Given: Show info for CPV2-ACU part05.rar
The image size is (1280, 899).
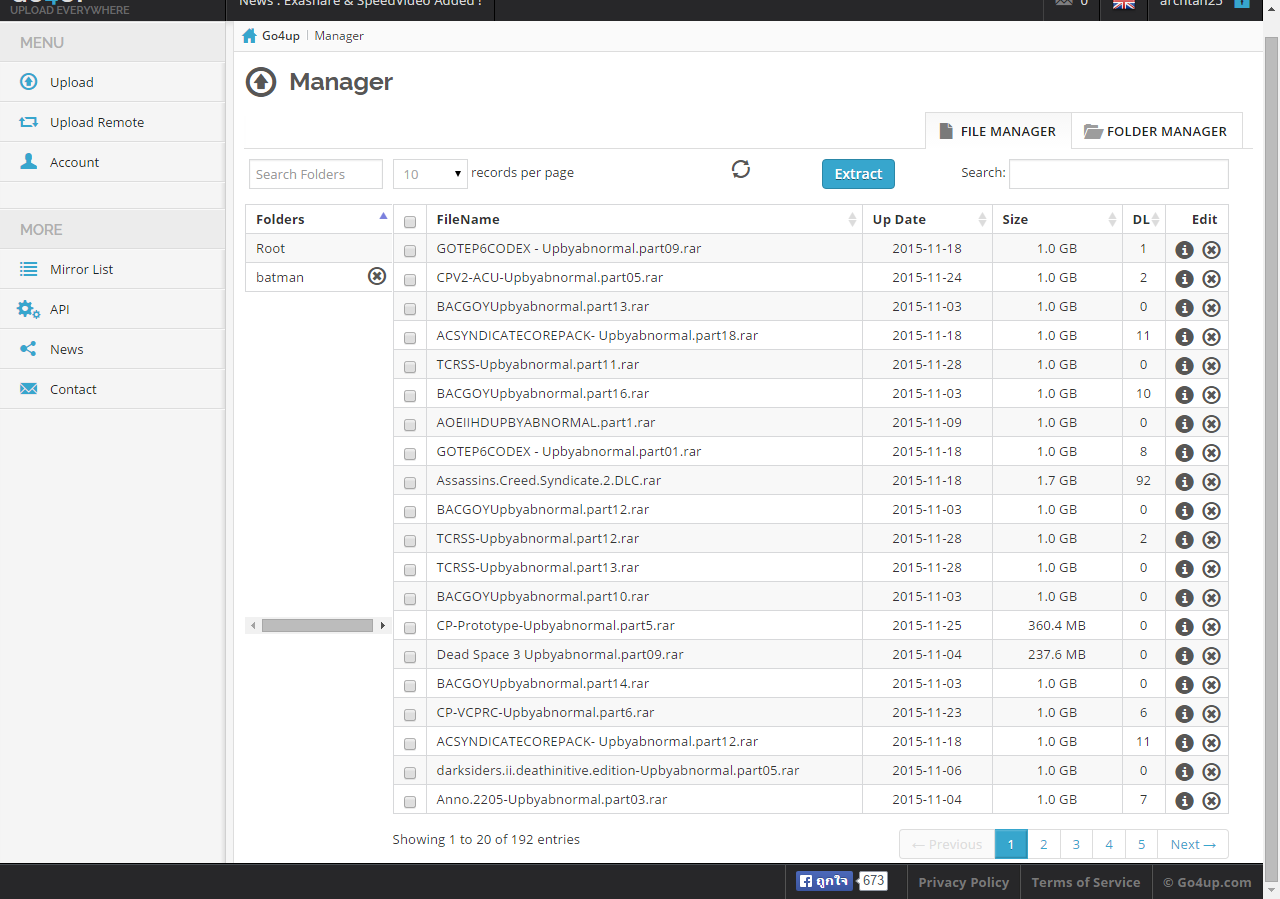Looking at the screenshot, I should (1184, 279).
